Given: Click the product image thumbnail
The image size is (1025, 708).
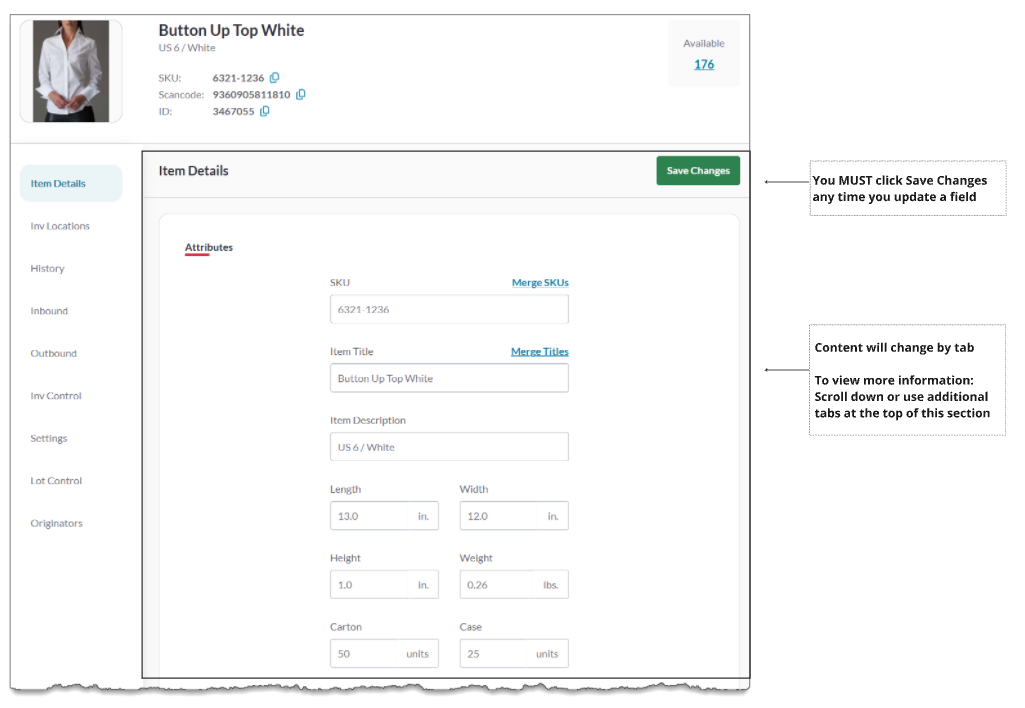Looking at the screenshot, I should click(70, 72).
